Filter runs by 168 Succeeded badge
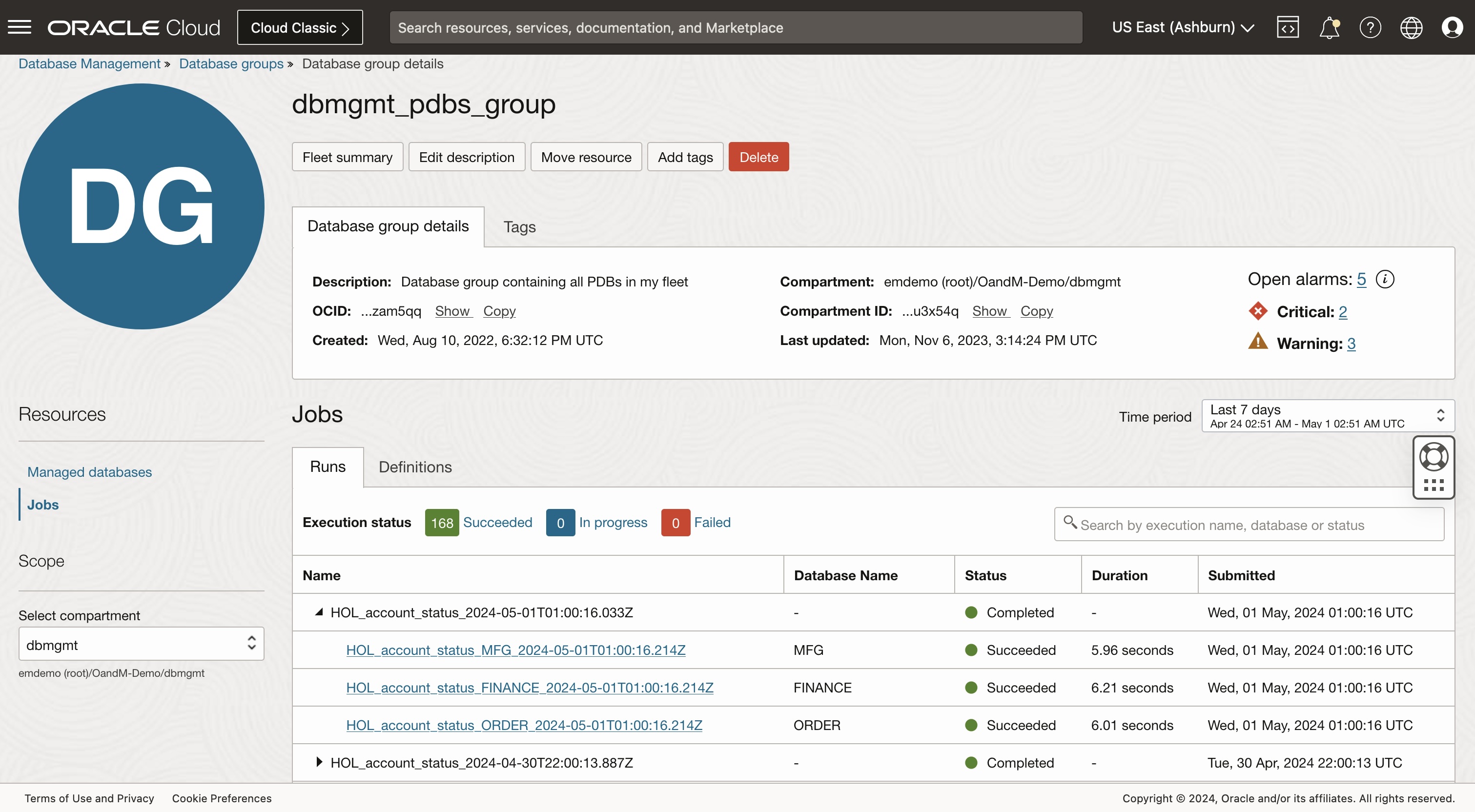This screenshot has height=812, width=1475. click(x=441, y=523)
